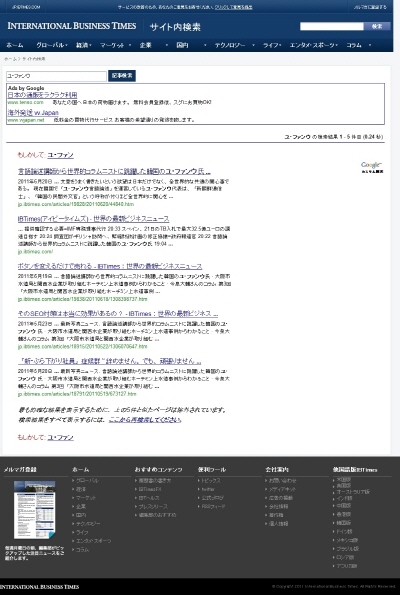Open the コラム navigation menu
This screenshot has width=400, height=595.
click(x=354, y=45)
